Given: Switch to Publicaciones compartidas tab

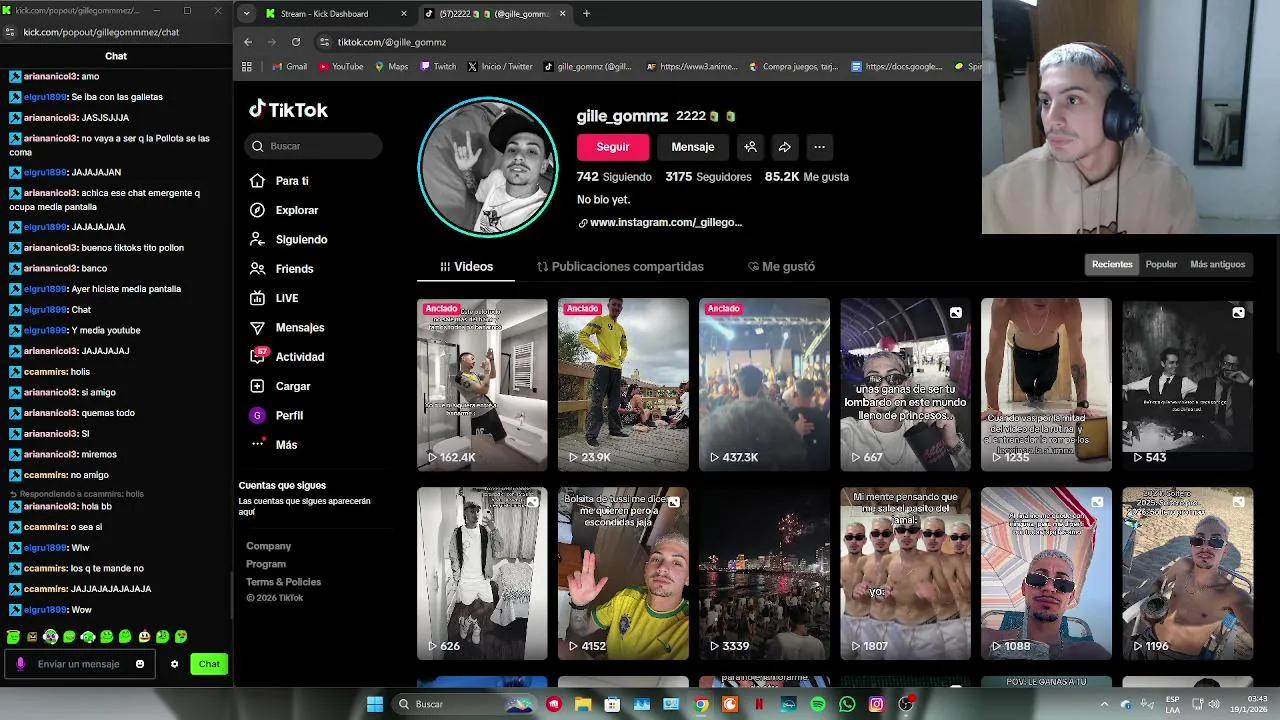Looking at the screenshot, I should tap(620, 267).
